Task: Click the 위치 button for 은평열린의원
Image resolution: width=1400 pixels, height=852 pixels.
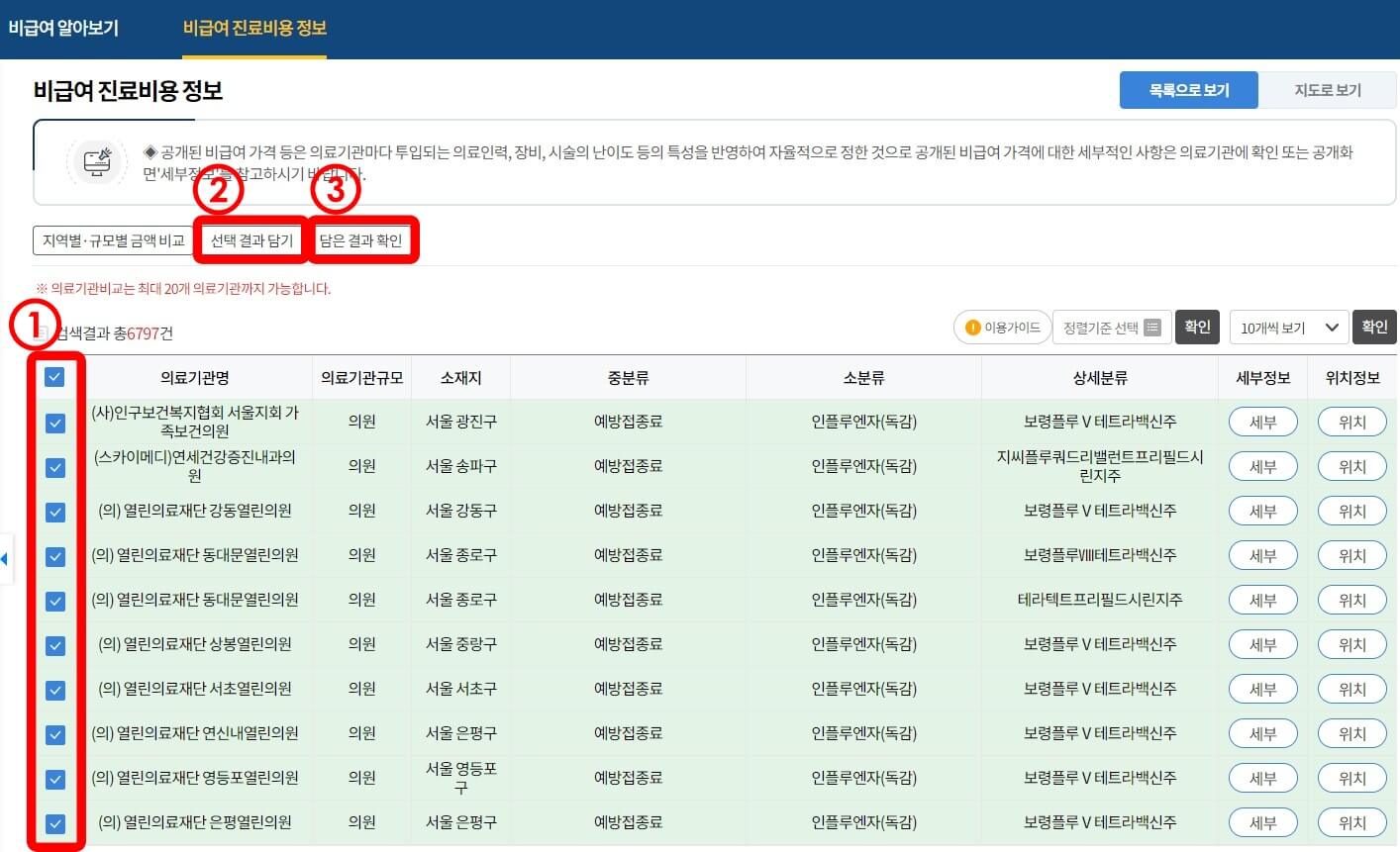Action: point(1351,822)
